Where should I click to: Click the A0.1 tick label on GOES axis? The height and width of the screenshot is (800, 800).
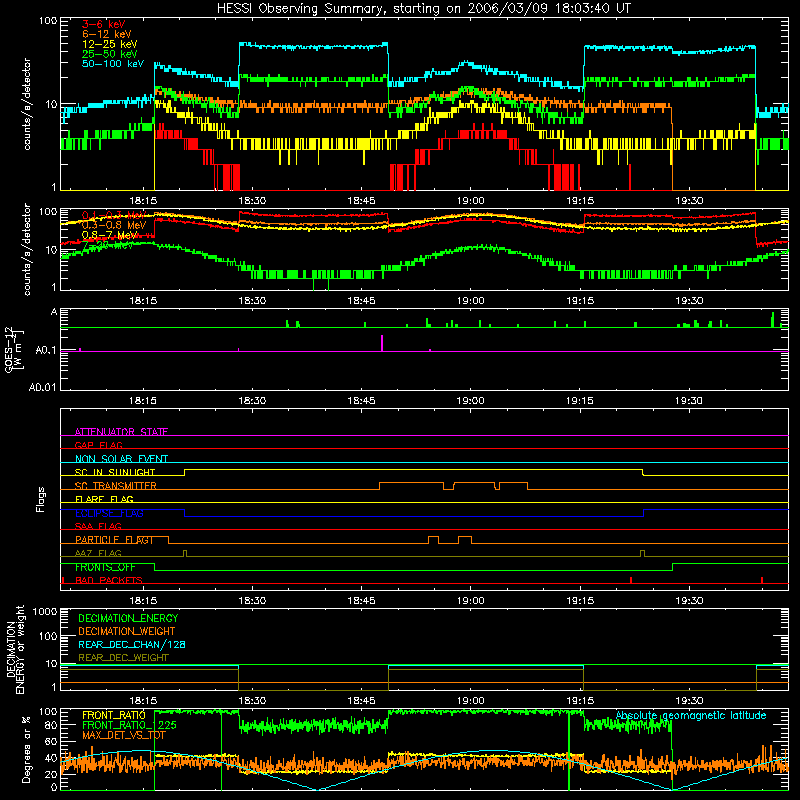coord(46,351)
